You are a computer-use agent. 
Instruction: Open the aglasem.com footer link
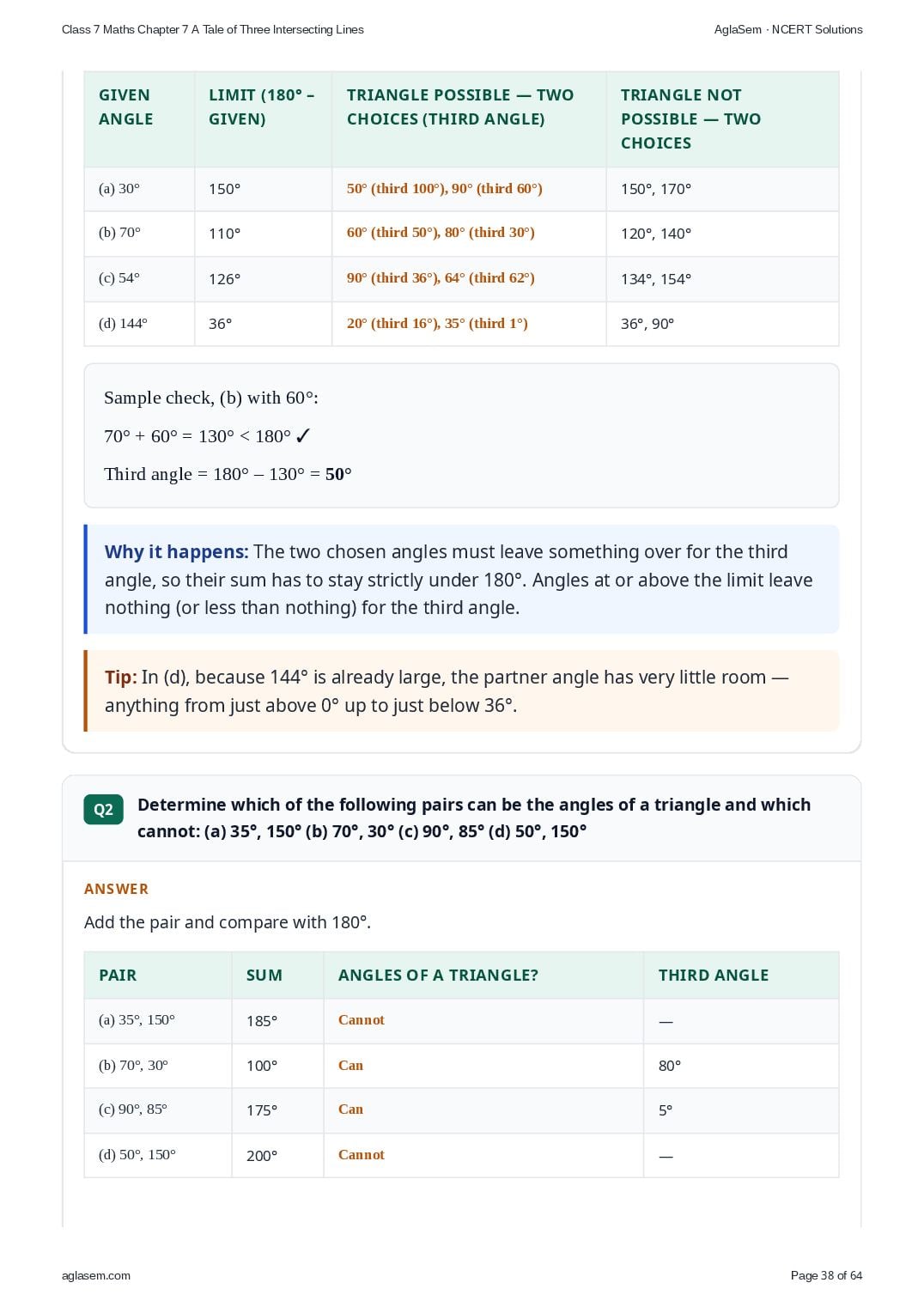(96, 1275)
